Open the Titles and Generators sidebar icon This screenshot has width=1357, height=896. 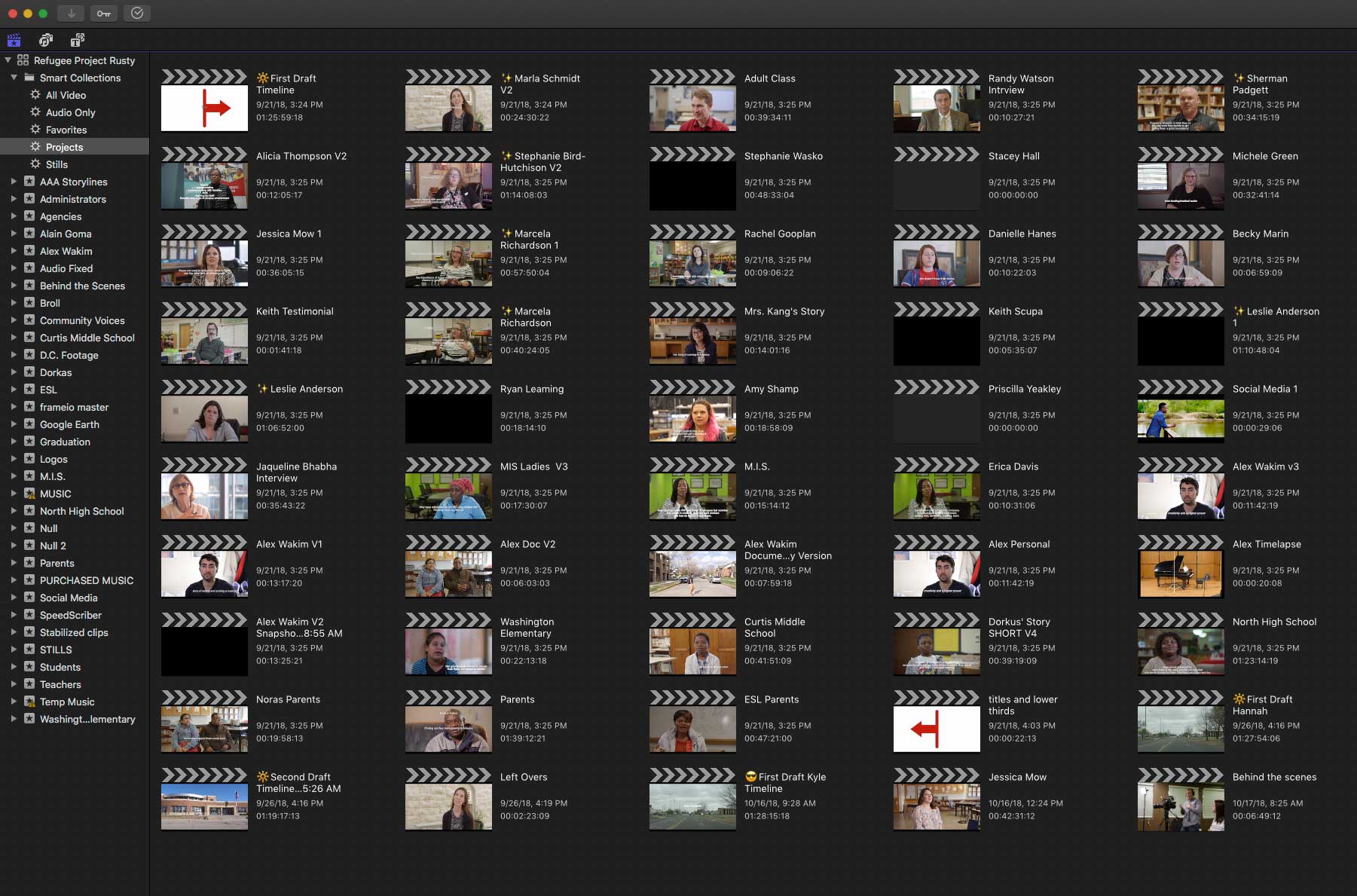77,40
